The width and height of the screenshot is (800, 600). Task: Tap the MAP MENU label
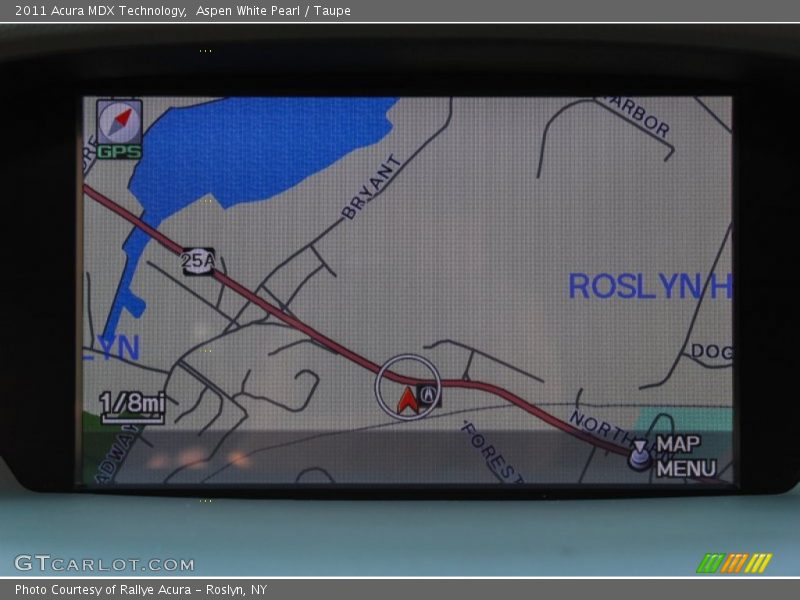pyautogui.click(x=685, y=456)
